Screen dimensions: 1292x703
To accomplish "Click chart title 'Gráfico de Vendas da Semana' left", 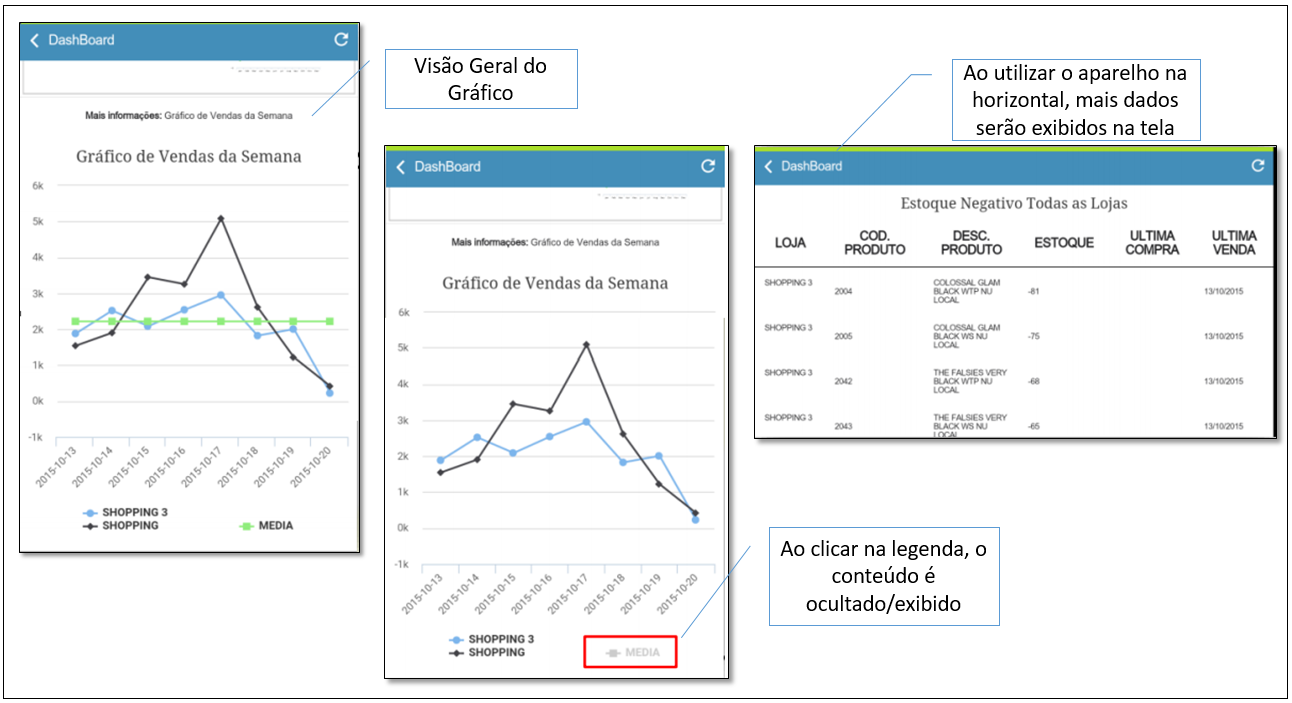I will click(x=189, y=156).
